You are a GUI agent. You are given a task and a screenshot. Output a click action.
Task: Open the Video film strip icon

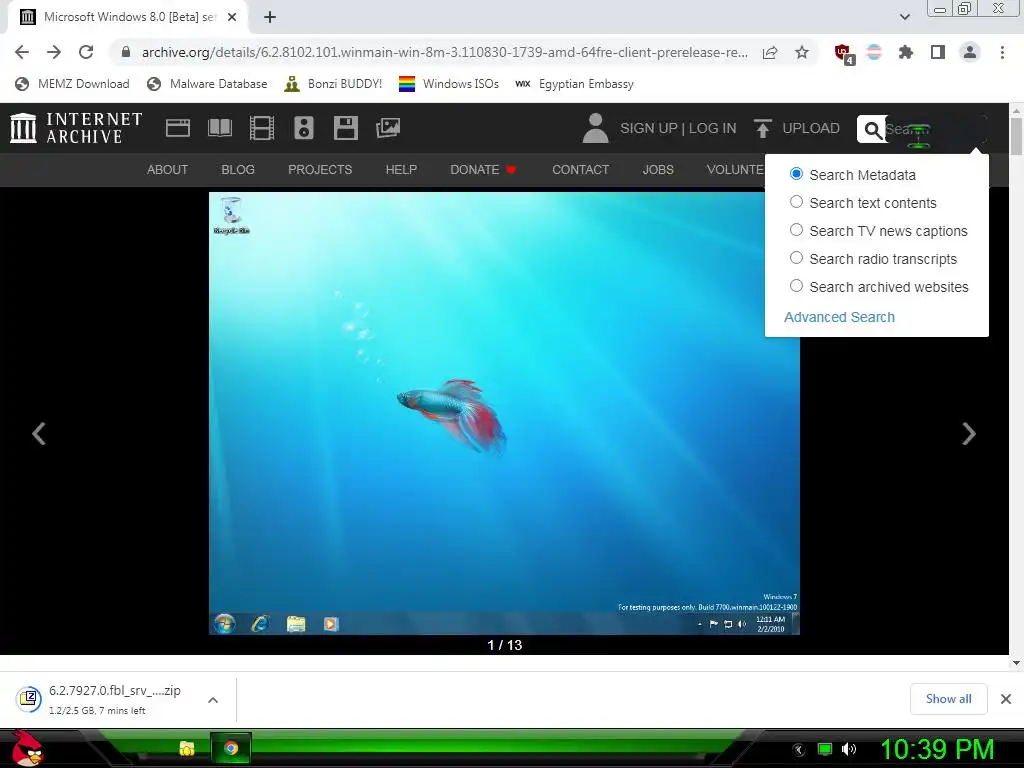262,128
